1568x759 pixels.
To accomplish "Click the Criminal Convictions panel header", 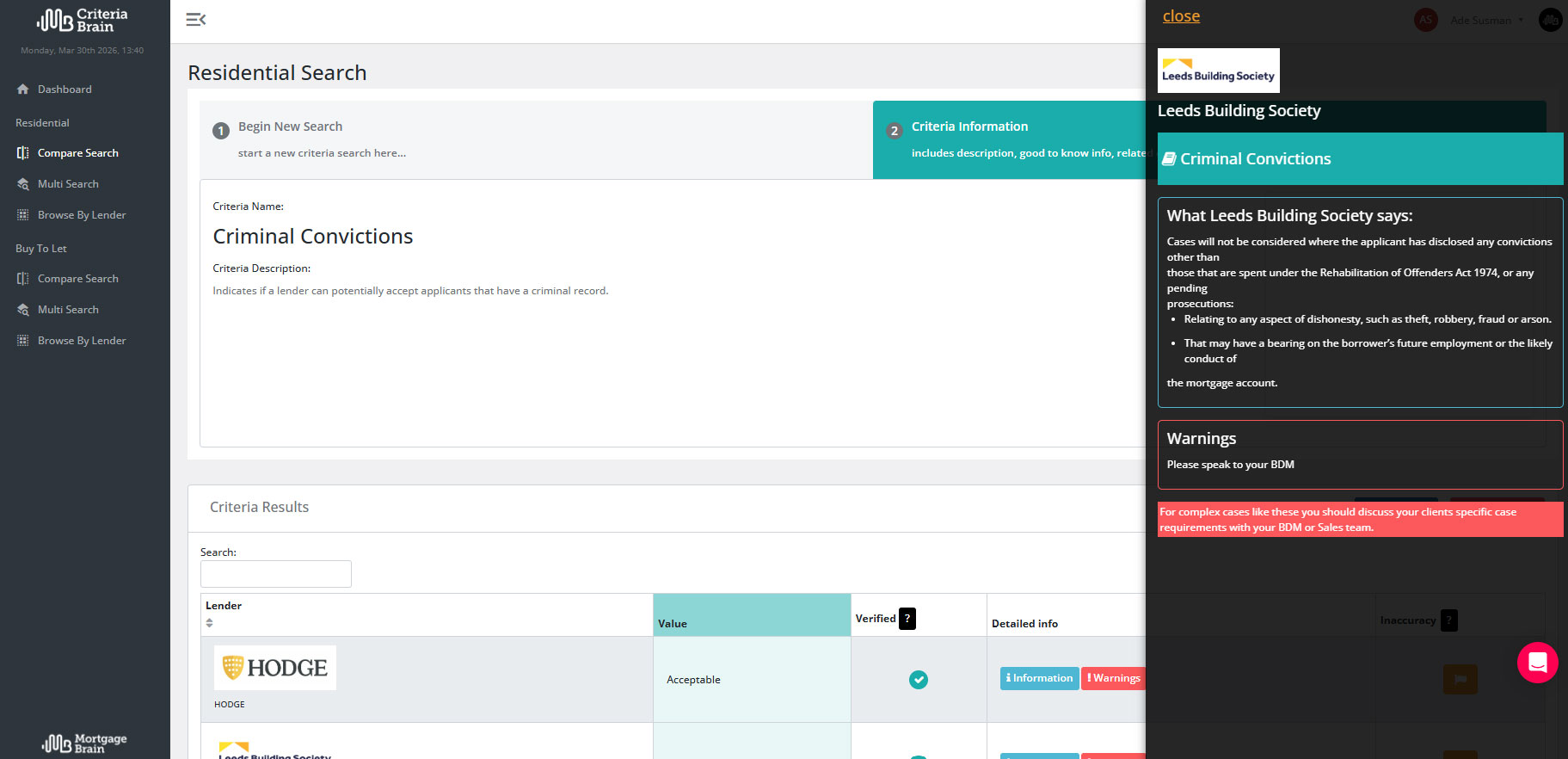I will click(x=1360, y=158).
